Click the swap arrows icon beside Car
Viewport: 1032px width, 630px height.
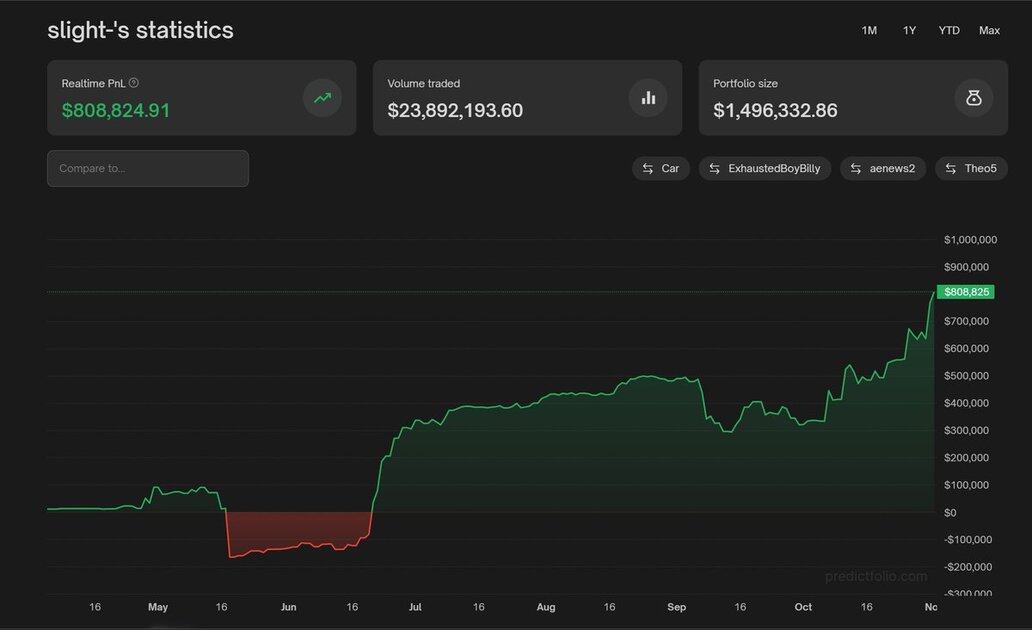click(648, 169)
